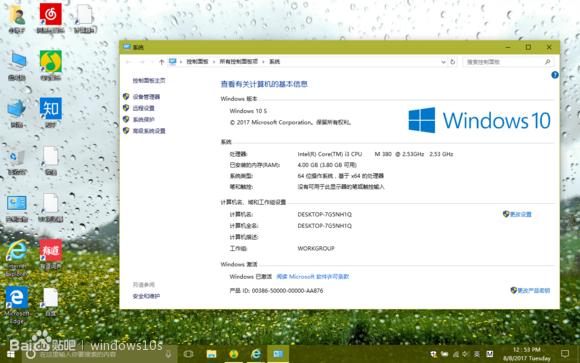Select DESKTOP-7G5NH1Q in the 计算机名 row

(324, 215)
